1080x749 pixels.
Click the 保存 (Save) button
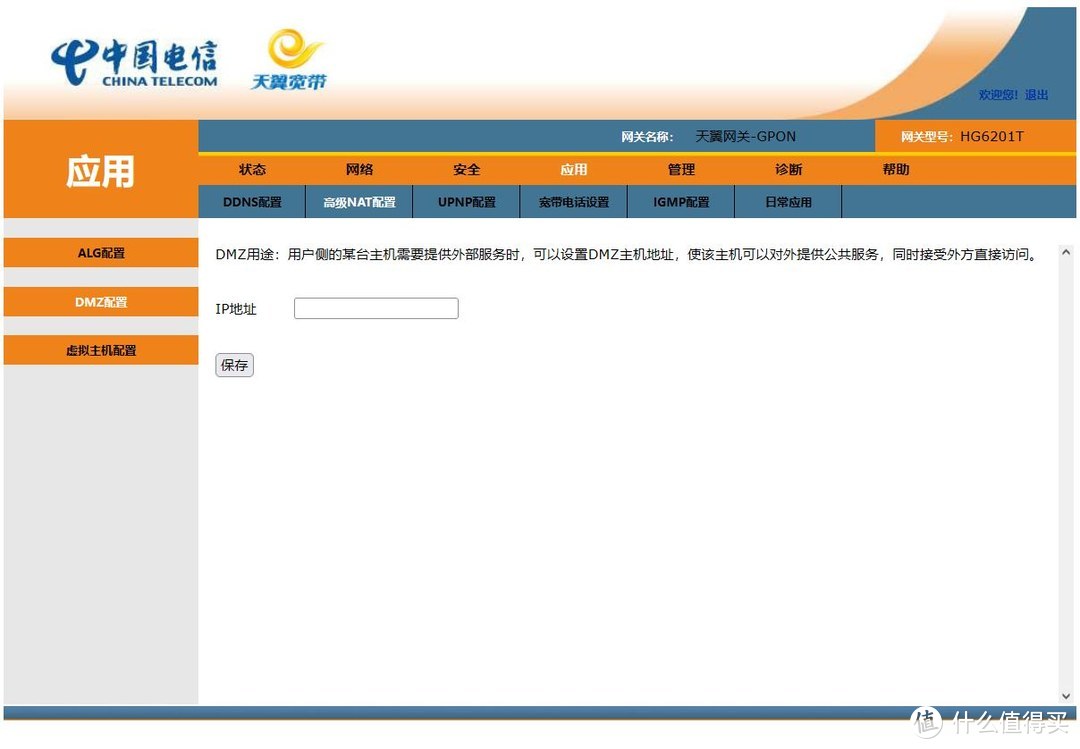[234, 365]
